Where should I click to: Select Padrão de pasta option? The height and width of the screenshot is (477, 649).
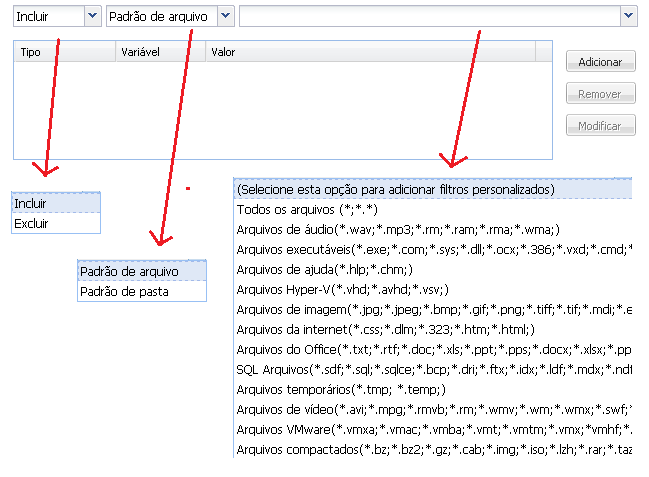[x=142, y=292]
